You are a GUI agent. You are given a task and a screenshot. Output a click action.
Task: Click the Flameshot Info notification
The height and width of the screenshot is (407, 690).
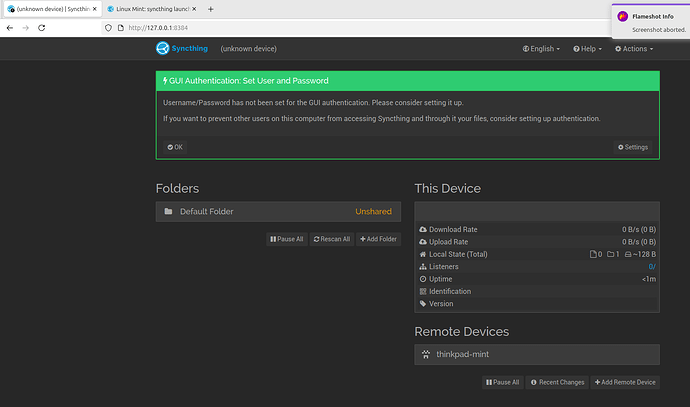coord(651,21)
